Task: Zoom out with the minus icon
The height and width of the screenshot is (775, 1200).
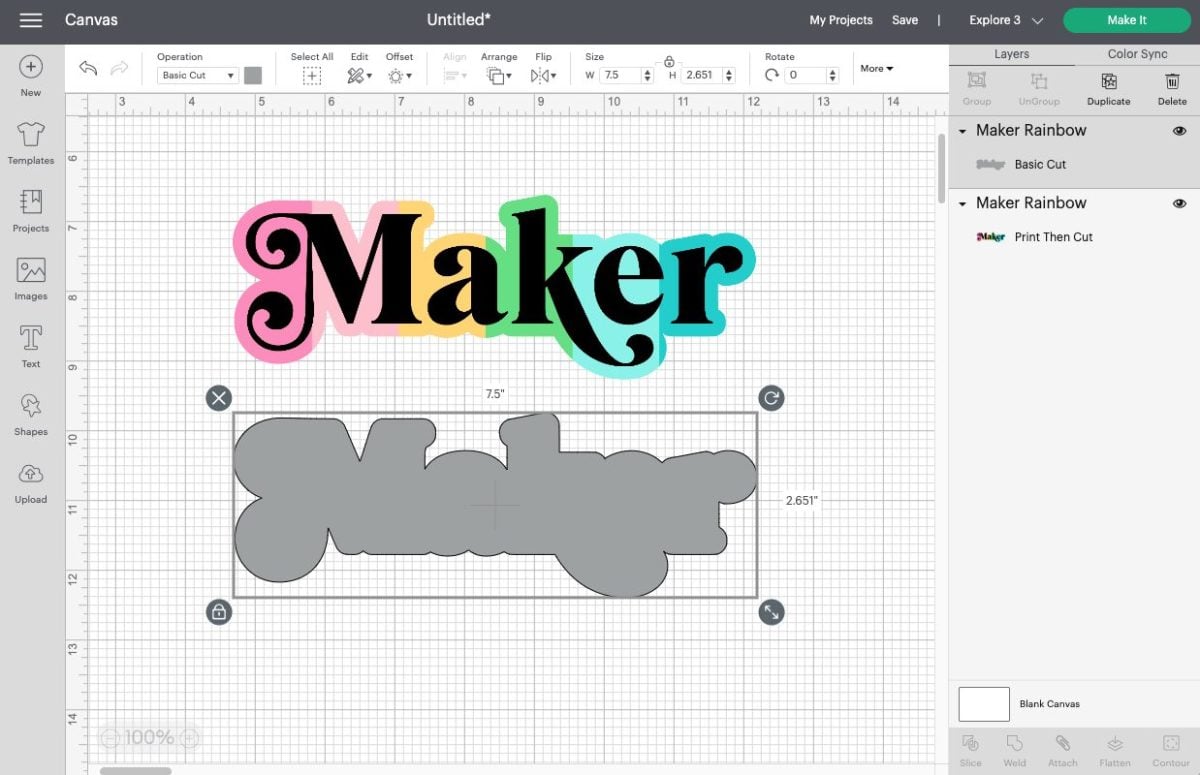Action: tap(110, 738)
